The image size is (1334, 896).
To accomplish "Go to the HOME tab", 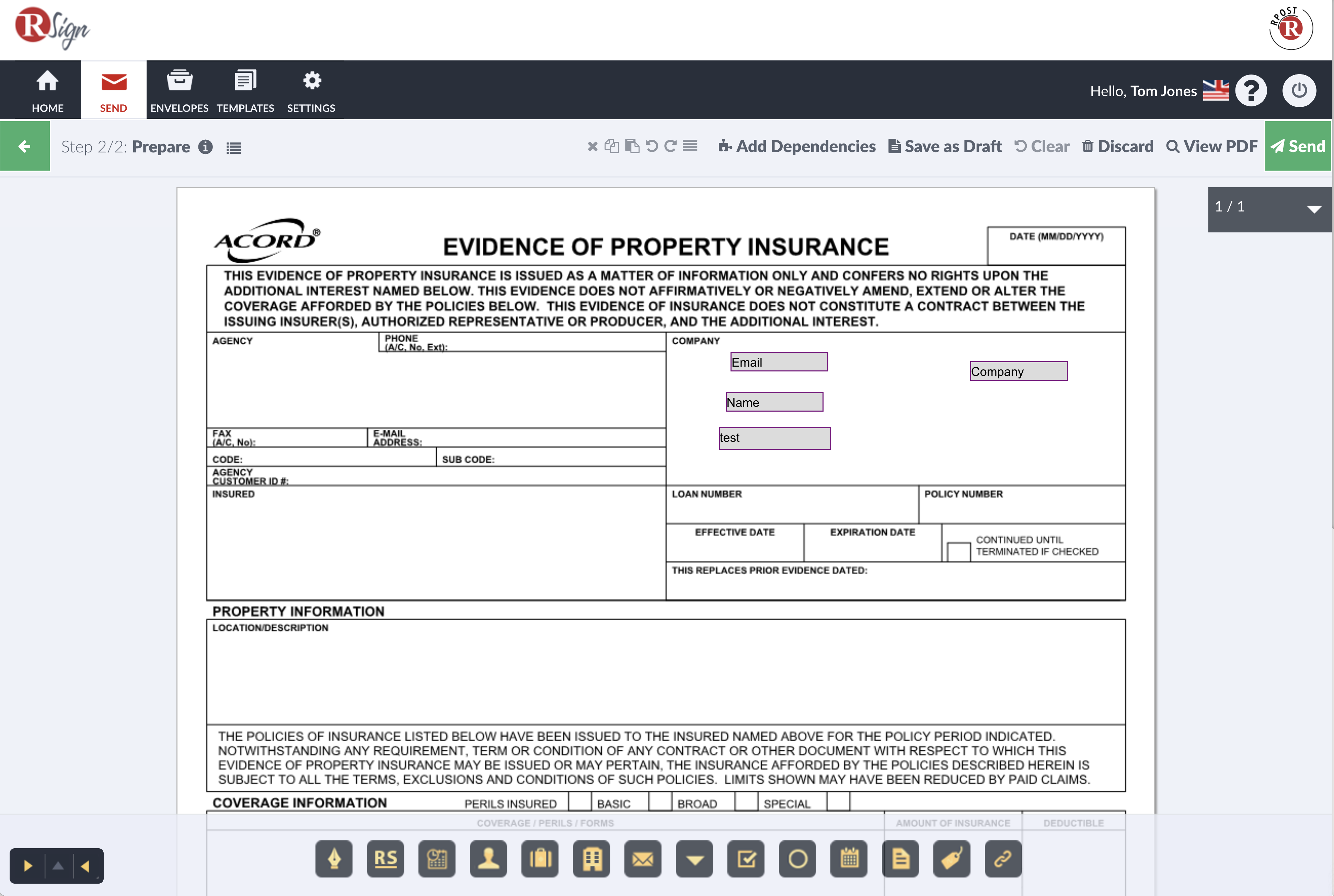I will point(47,90).
